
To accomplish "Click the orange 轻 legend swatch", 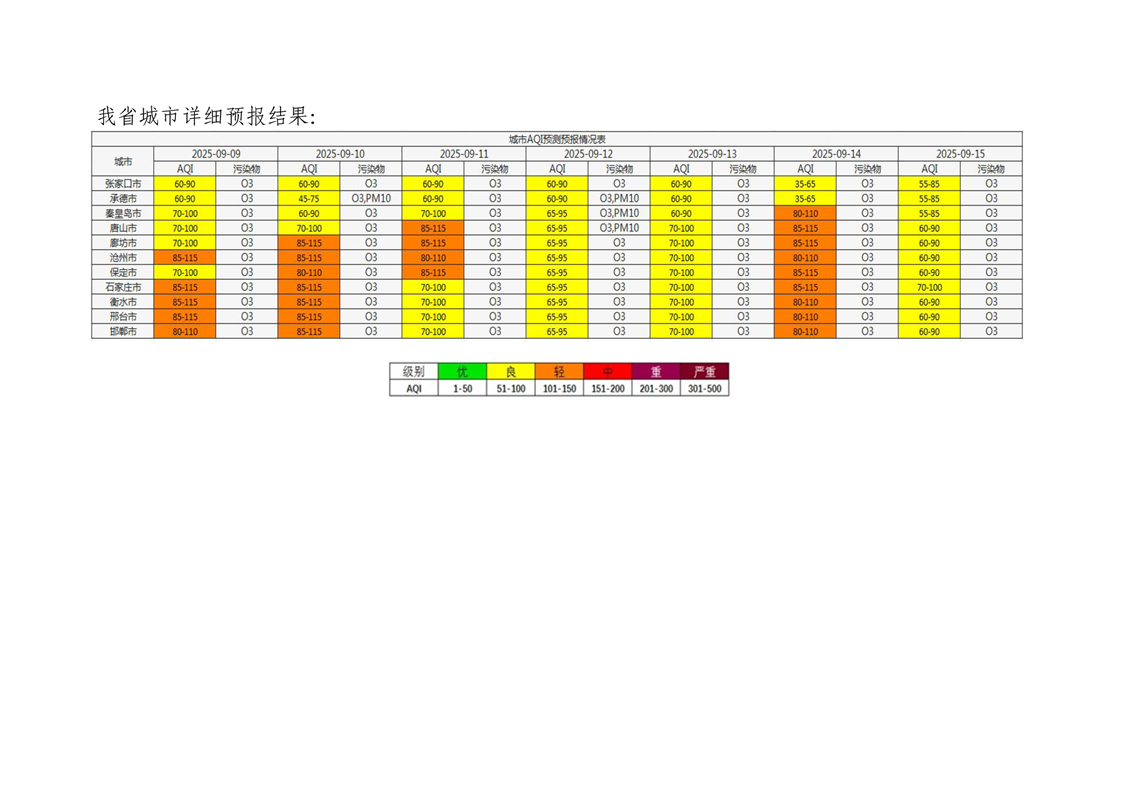I will click(559, 371).
